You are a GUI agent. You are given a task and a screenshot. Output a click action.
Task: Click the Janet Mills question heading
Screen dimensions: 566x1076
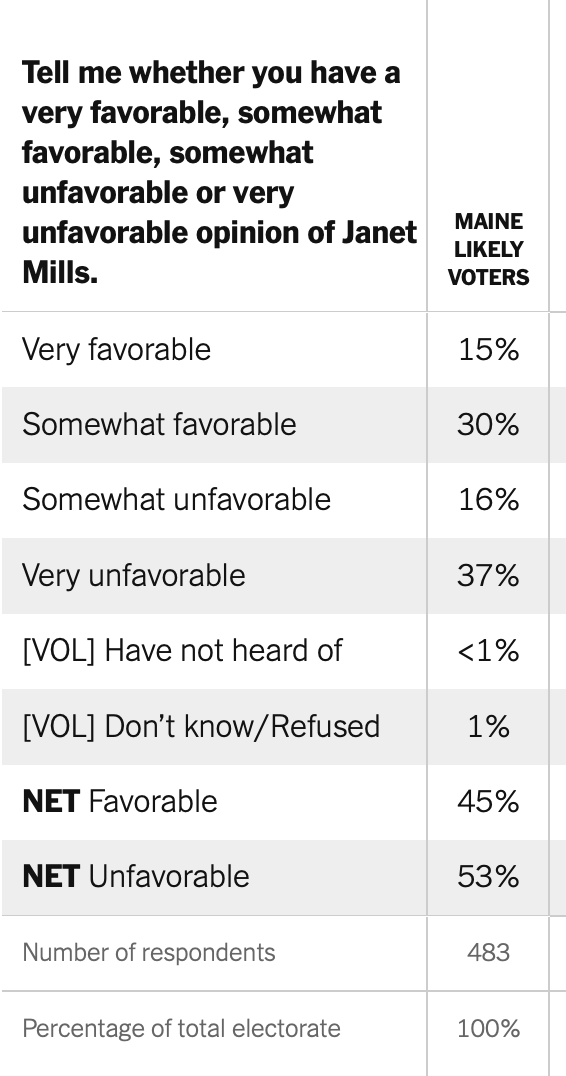220,172
